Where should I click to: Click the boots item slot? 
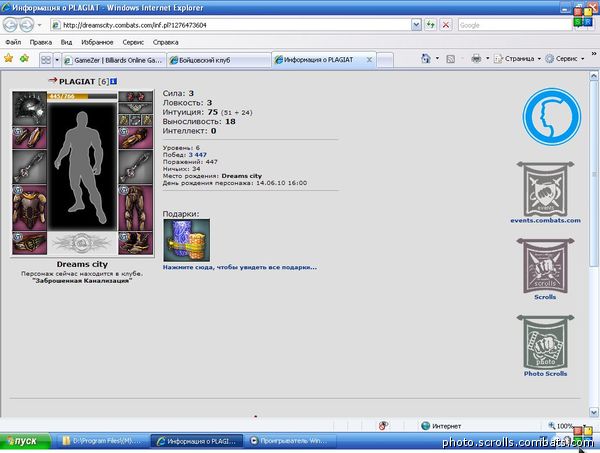pyautogui.click(x=135, y=243)
